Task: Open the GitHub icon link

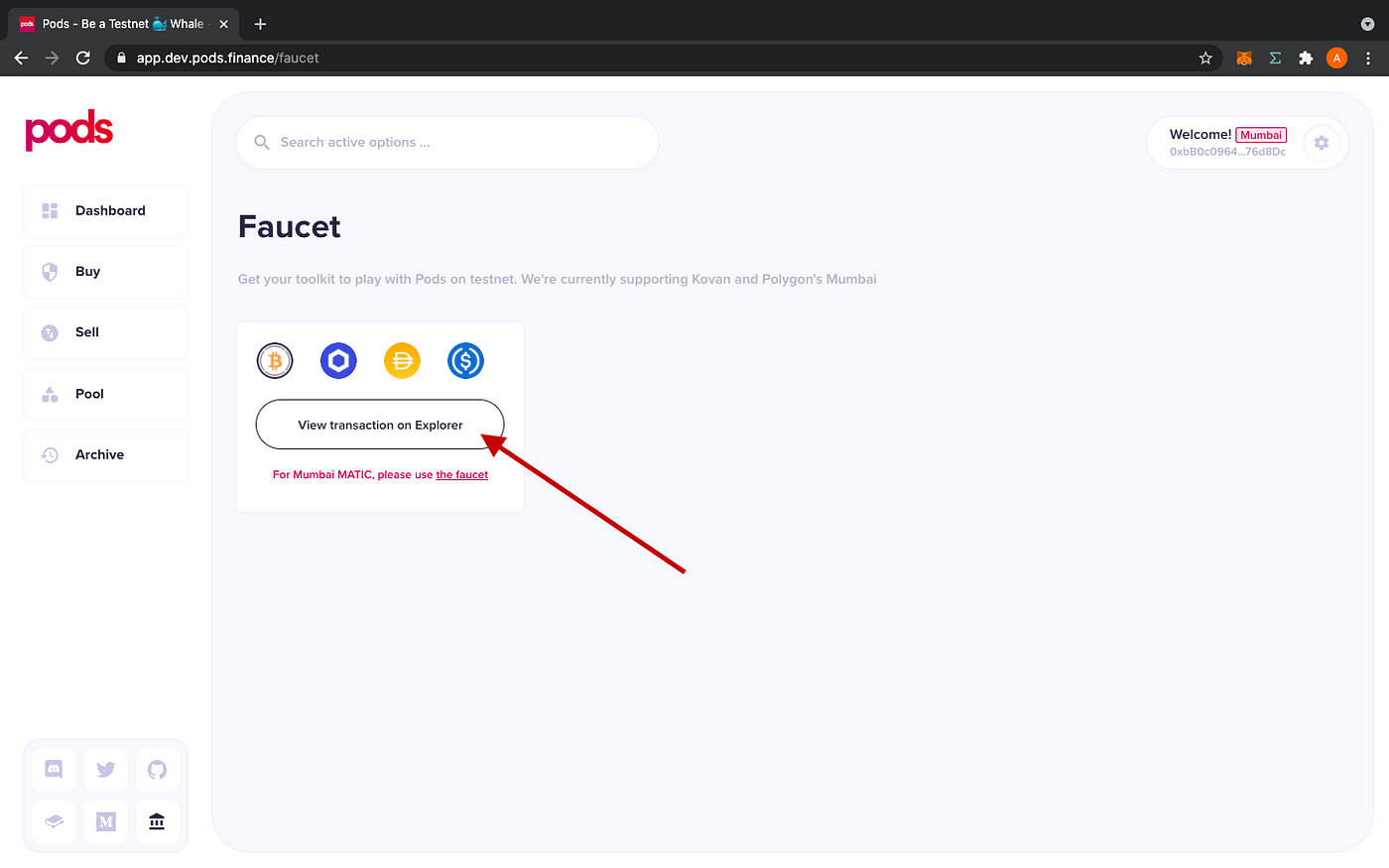Action: (x=157, y=769)
